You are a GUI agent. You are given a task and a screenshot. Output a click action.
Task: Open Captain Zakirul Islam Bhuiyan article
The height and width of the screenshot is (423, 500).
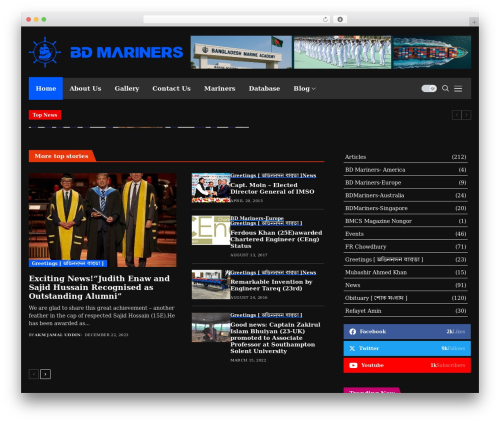coord(275,338)
